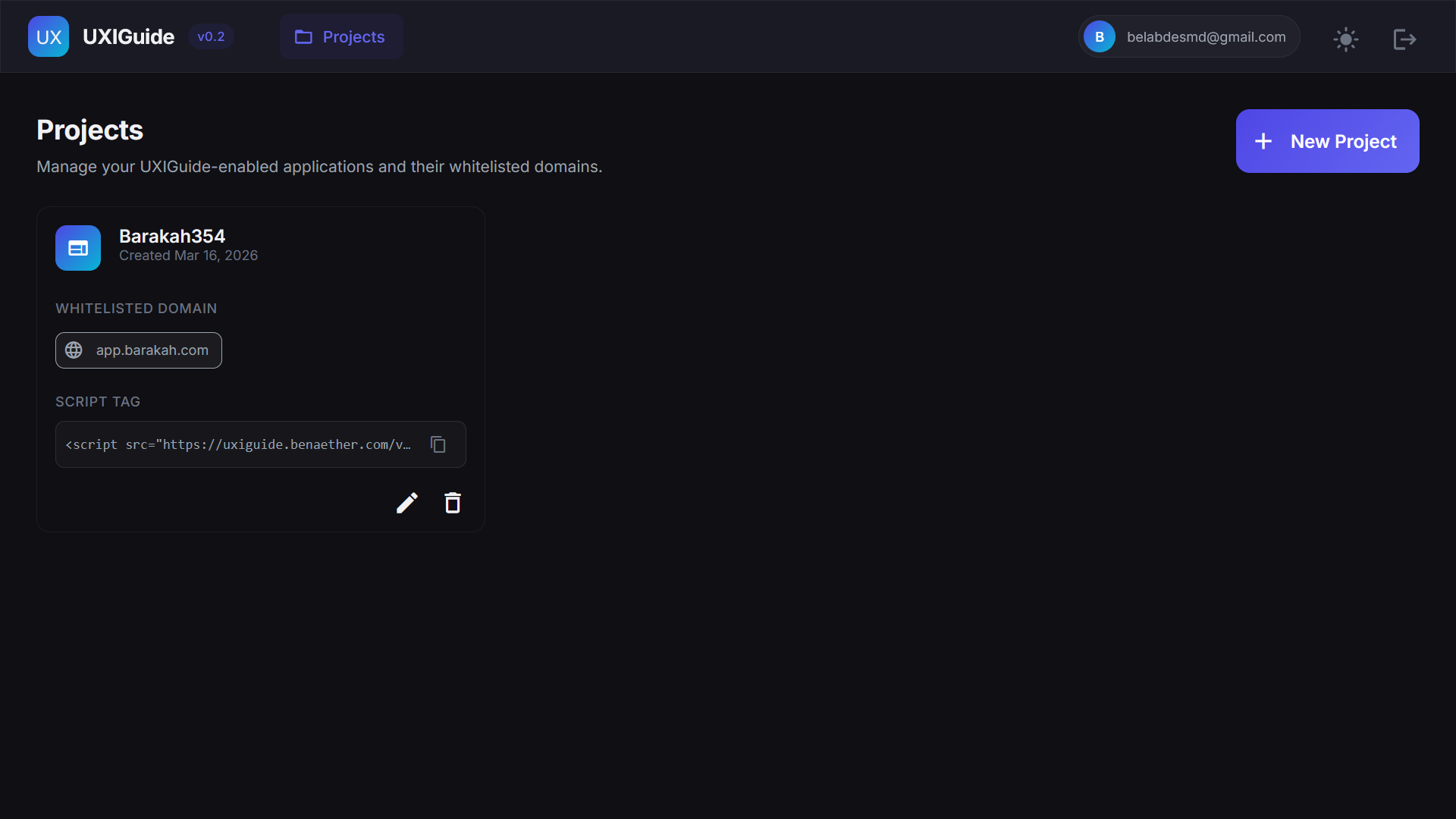Image resolution: width=1456 pixels, height=819 pixels.
Task: Click the globe icon in domain chip
Action: pyautogui.click(x=74, y=350)
